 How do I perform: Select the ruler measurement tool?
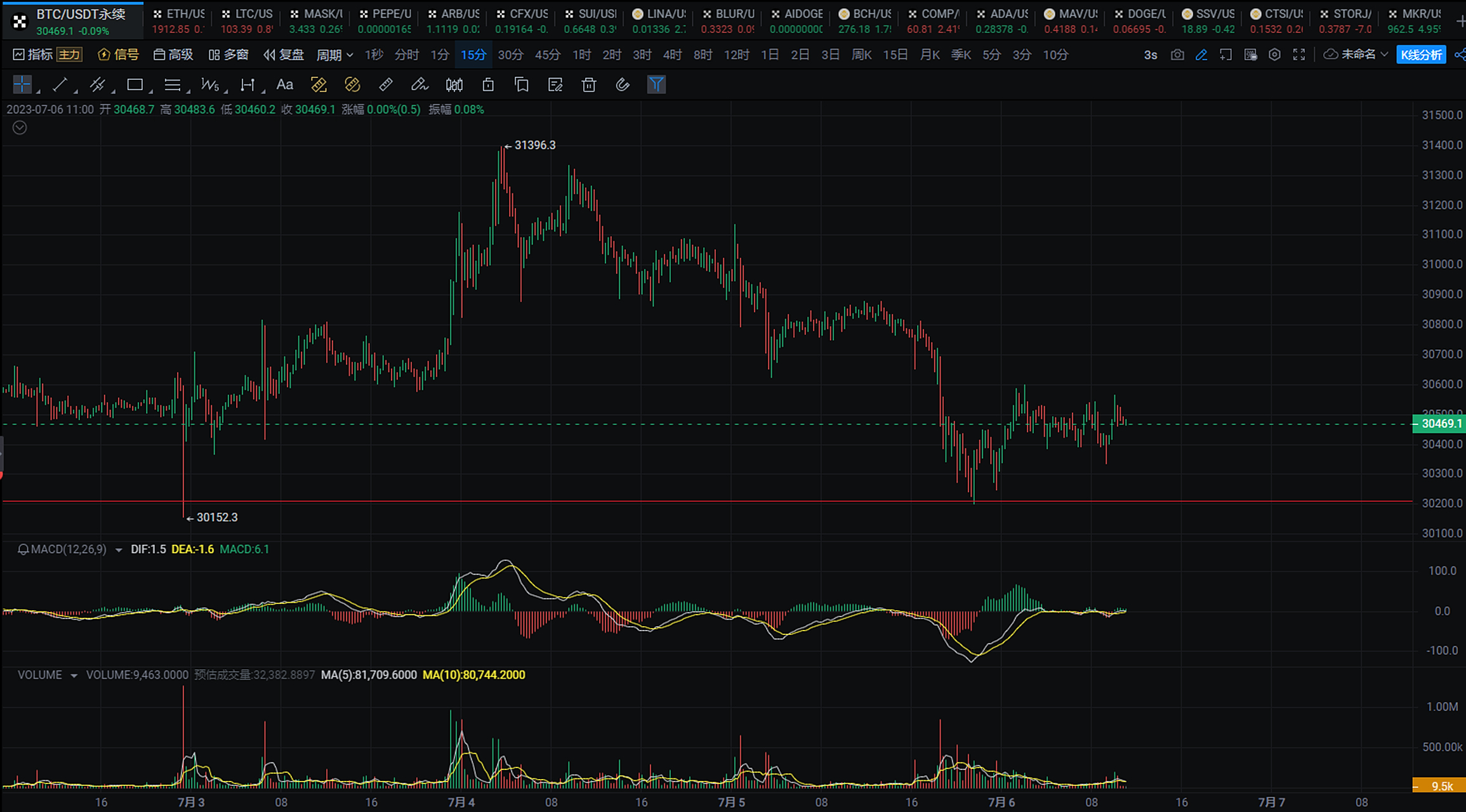tap(386, 84)
